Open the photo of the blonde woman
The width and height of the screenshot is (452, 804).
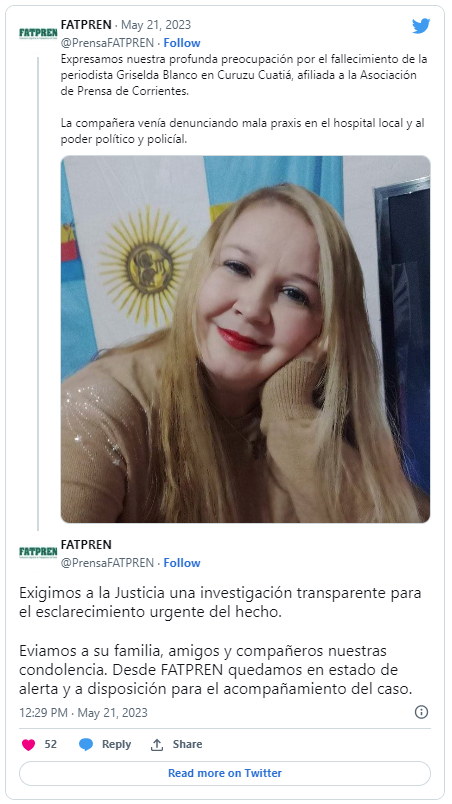[245, 339]
